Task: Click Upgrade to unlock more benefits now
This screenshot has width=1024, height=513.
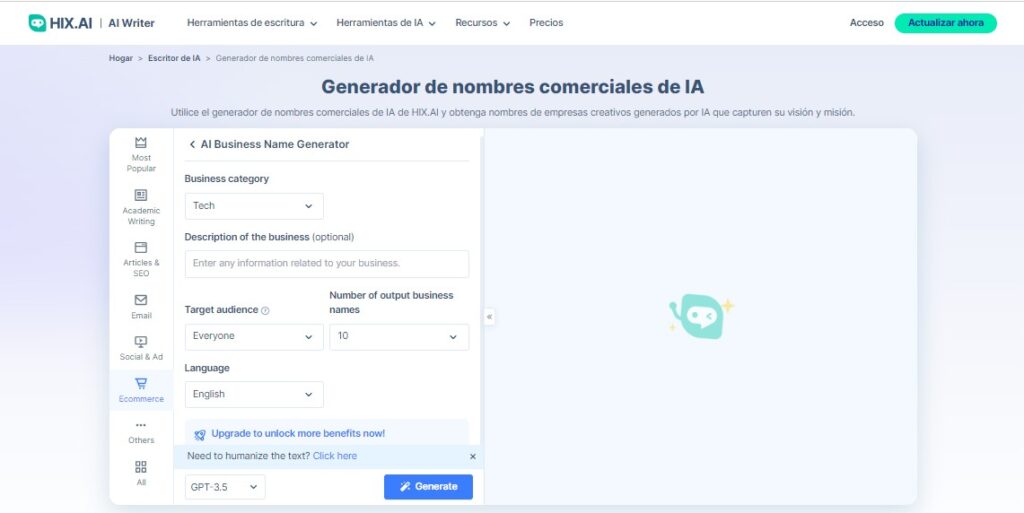Action: pos(298,433)
